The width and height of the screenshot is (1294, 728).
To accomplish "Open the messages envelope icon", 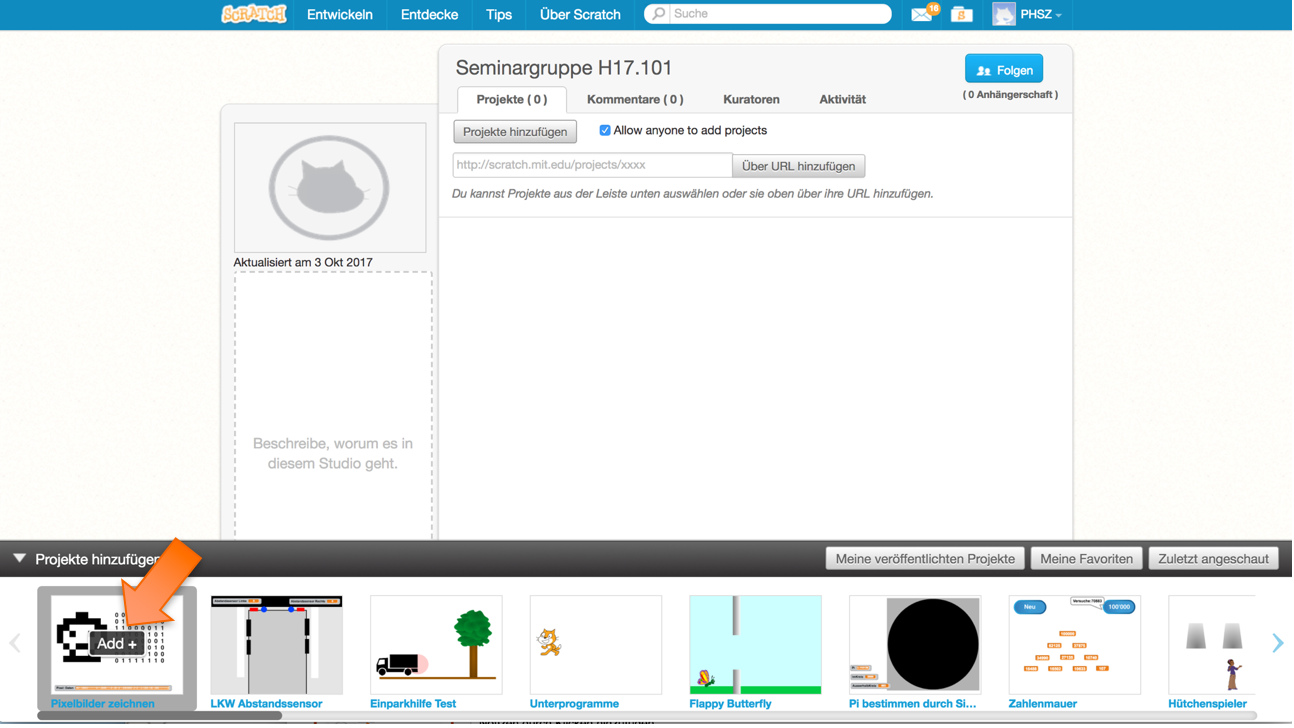I will coord(921,14).
